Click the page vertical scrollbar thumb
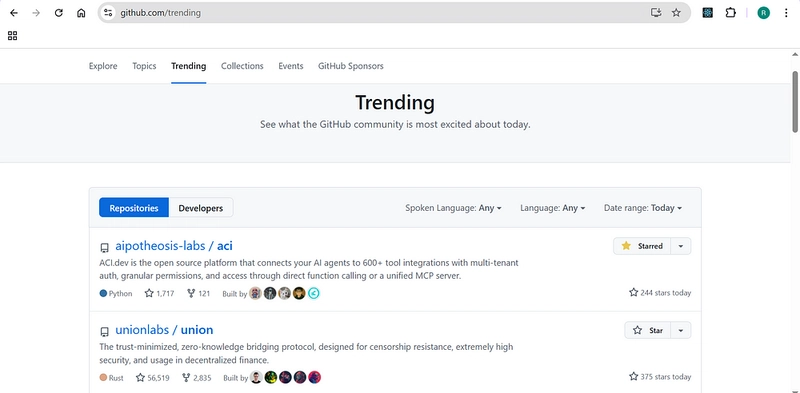Screen dimensions: 800x393 (795, 102)
